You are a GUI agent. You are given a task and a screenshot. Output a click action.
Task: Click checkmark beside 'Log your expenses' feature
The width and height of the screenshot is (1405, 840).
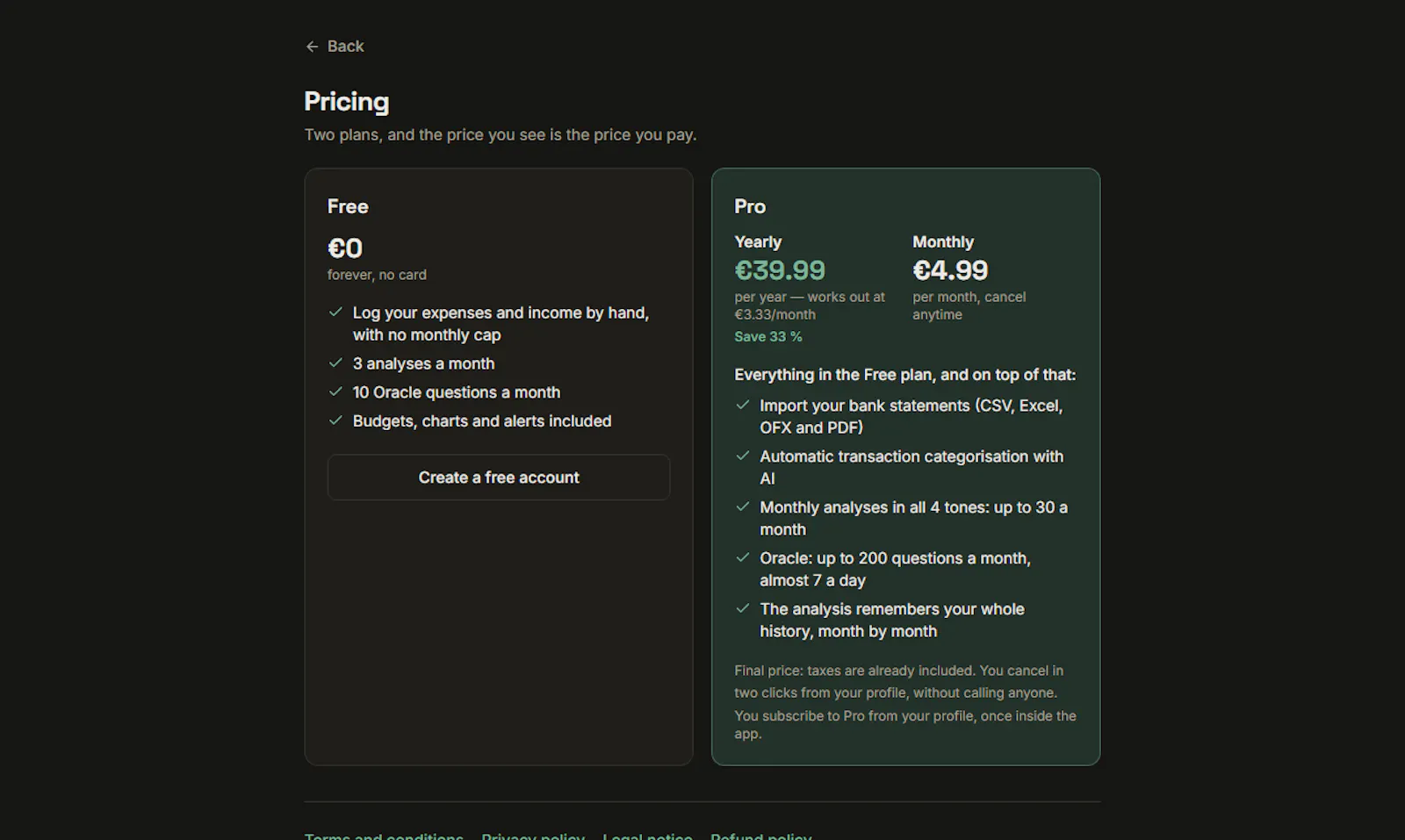[x=335, y=312]
